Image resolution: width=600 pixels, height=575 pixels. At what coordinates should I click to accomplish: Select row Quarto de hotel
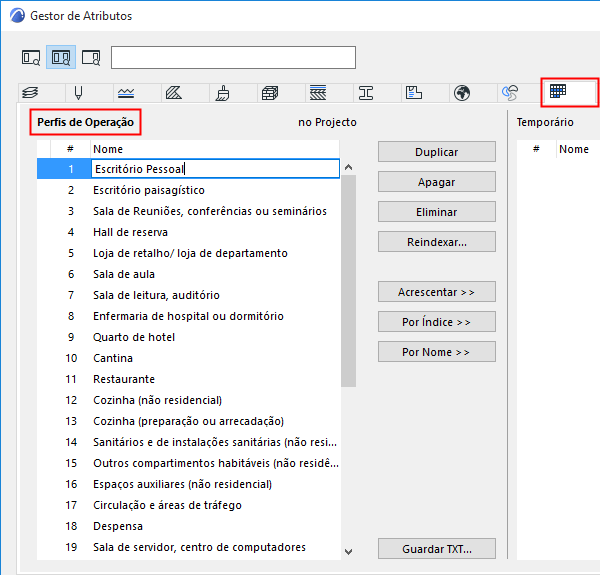point(188,337)
